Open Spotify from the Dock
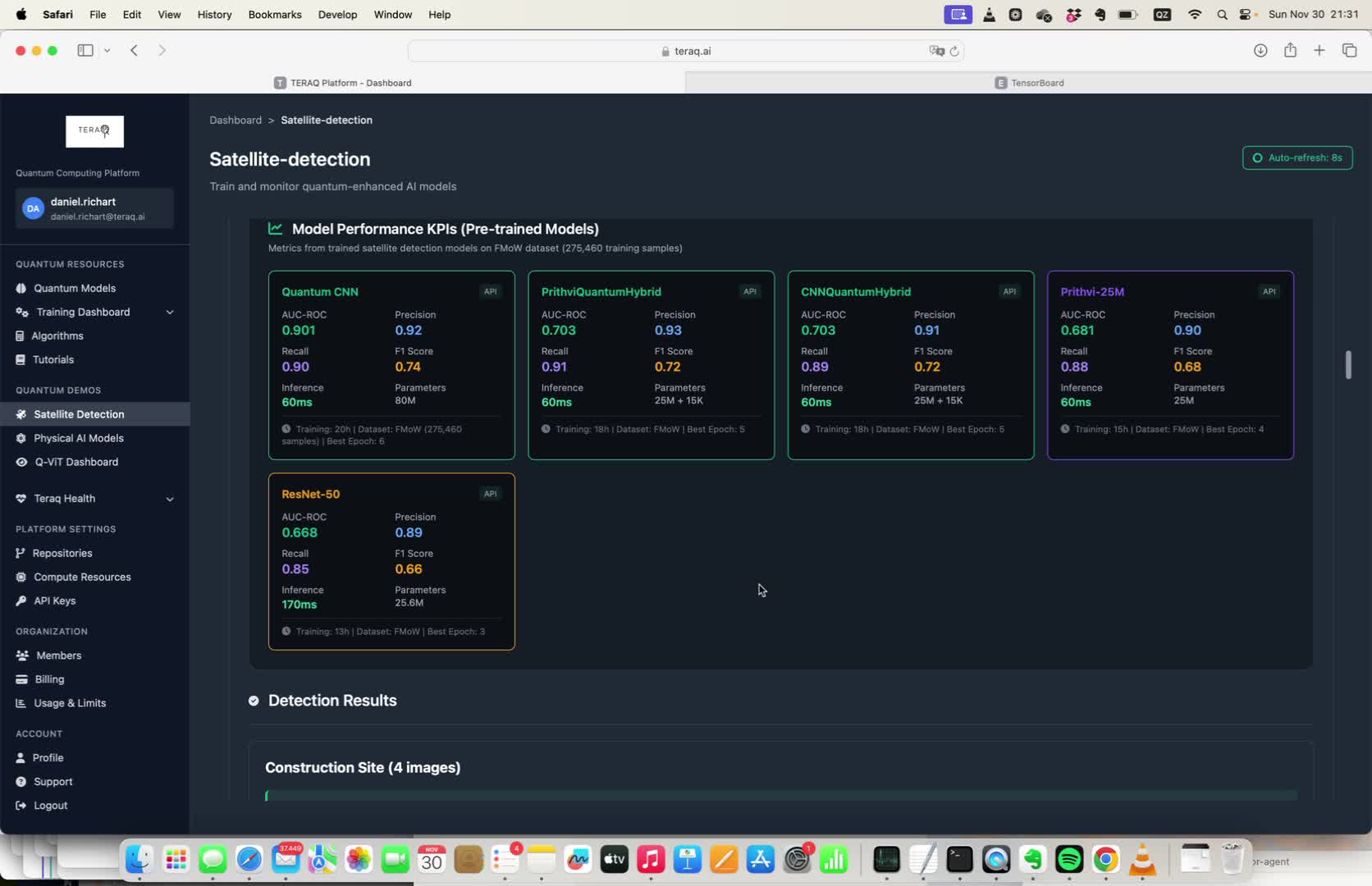 (1069, 860)
